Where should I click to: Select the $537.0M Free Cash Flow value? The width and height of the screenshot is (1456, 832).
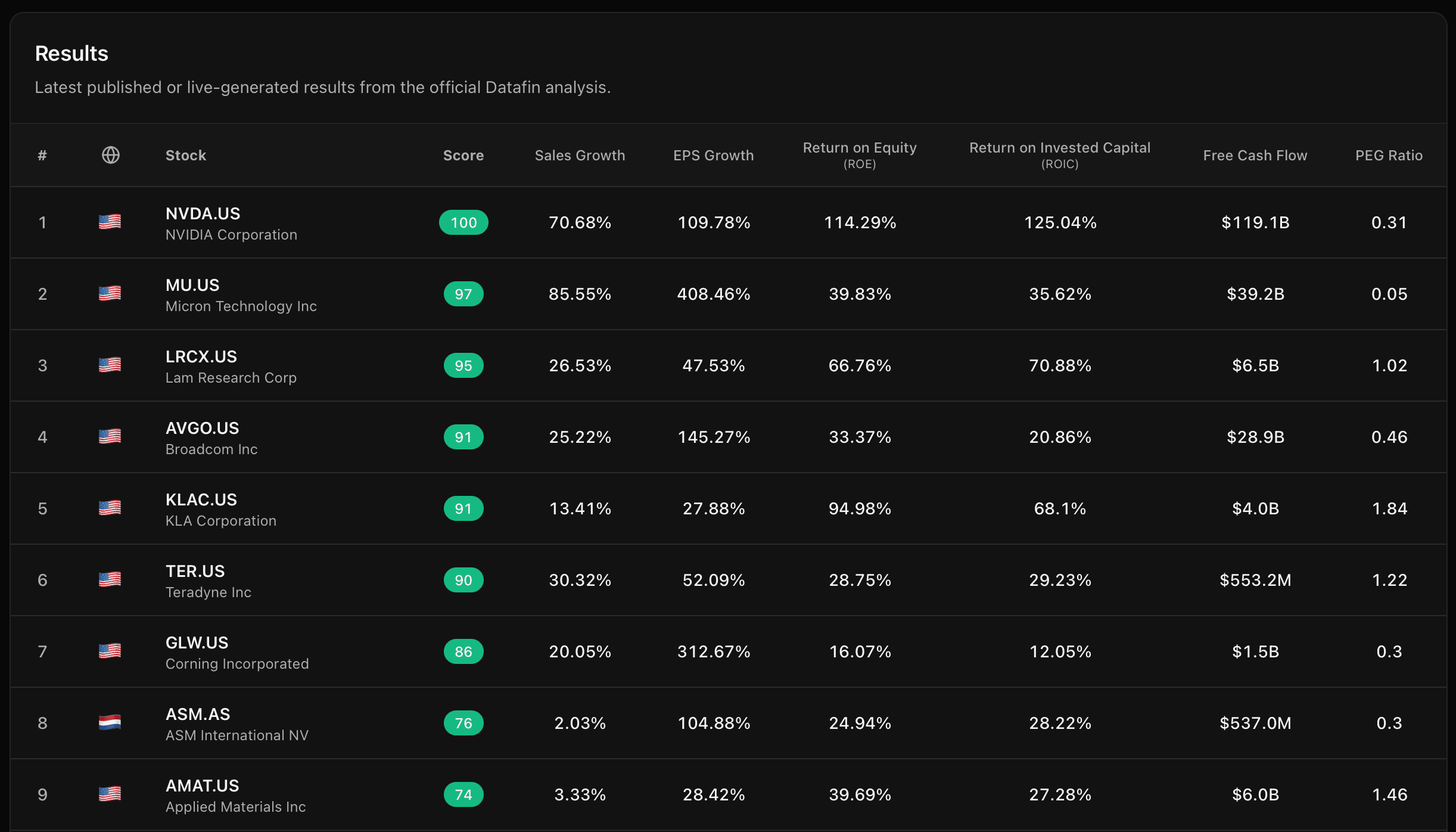point(1255,723)
